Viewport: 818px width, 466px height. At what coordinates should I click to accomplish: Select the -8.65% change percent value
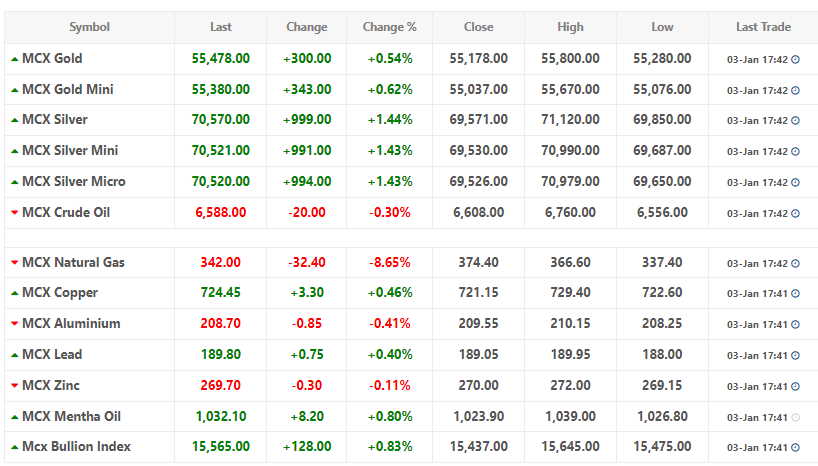pos(390,262)
